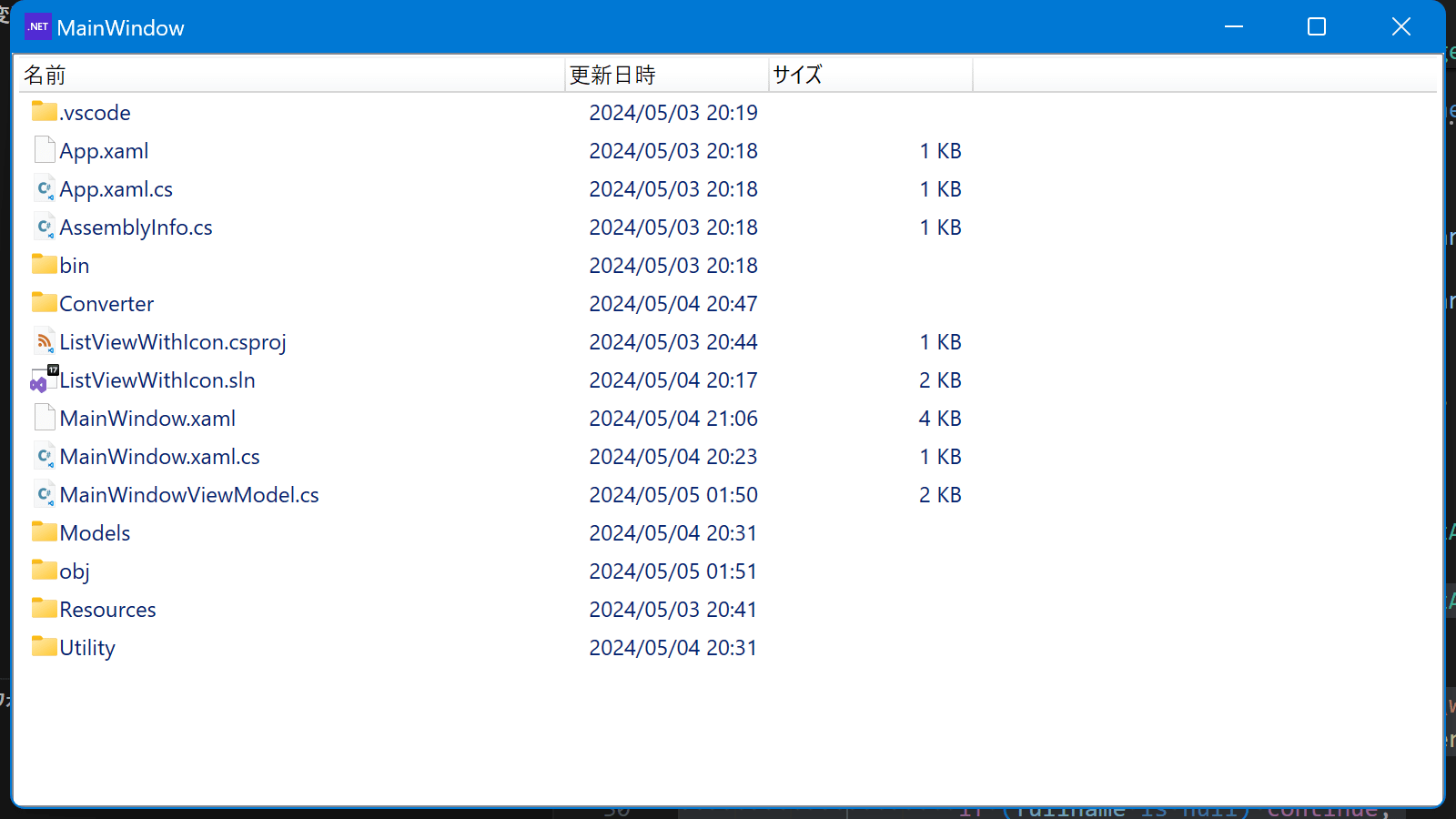Image resolution: width=1456 pixels, height=819 pixels.
Task: Click the XAML document icon beside MainWindow.xaml
Action: (x=44, y=417)
